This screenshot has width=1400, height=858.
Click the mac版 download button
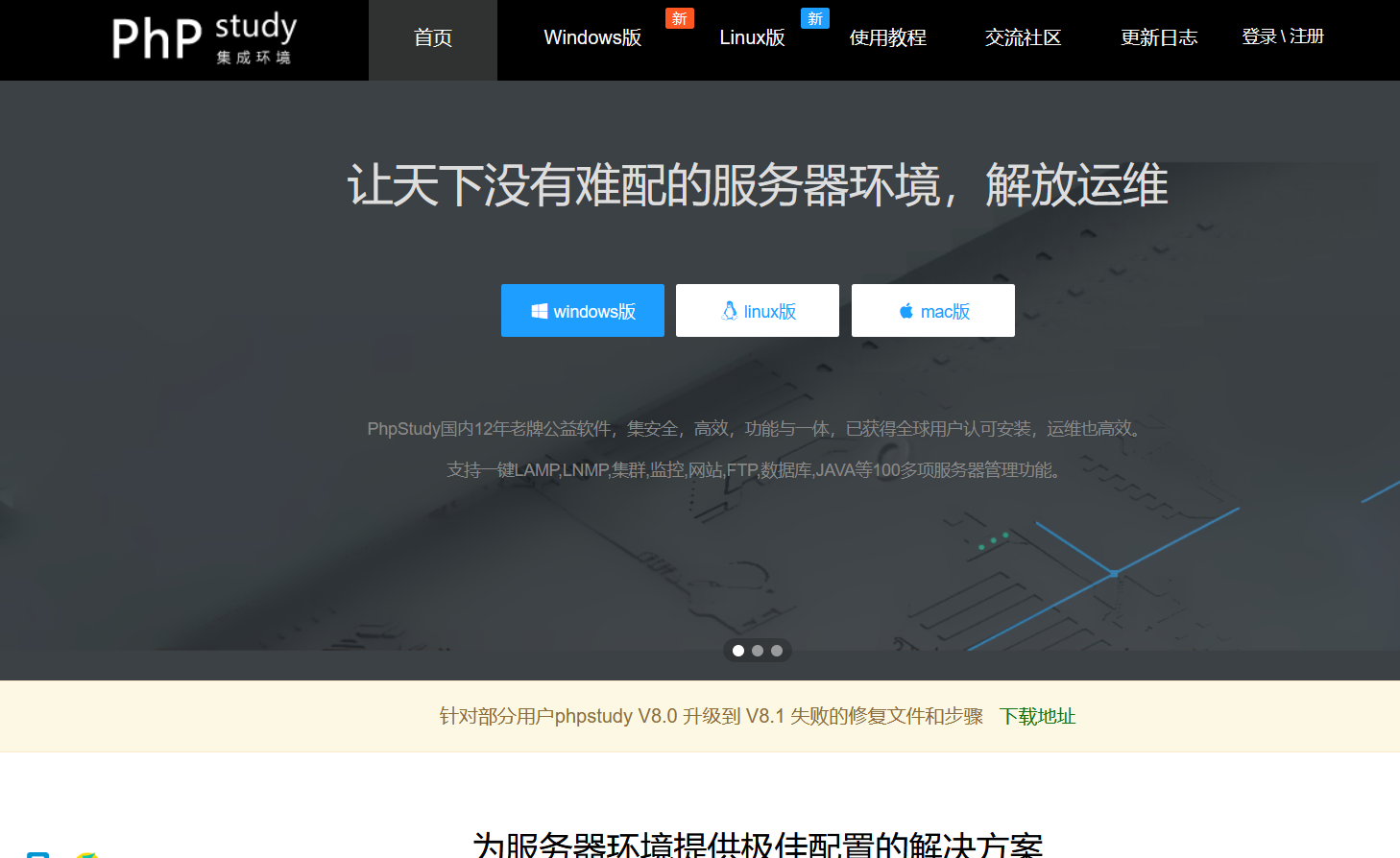coord(933,310)
